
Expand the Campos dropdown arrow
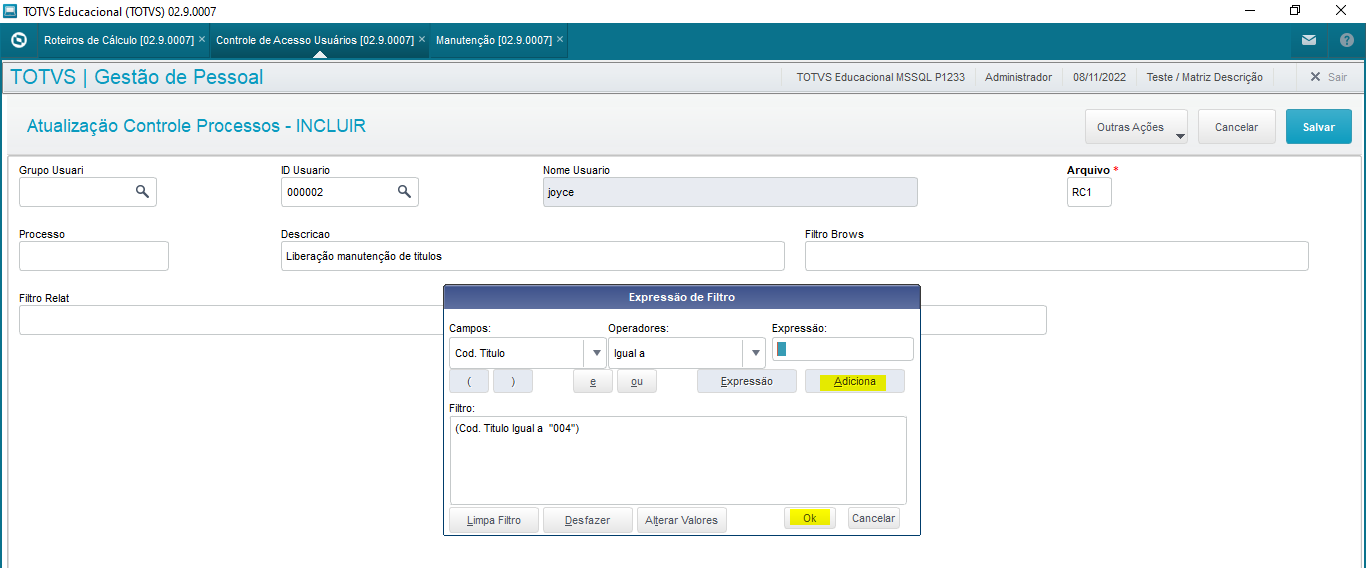pyautogui.click(x=596, y=353)
